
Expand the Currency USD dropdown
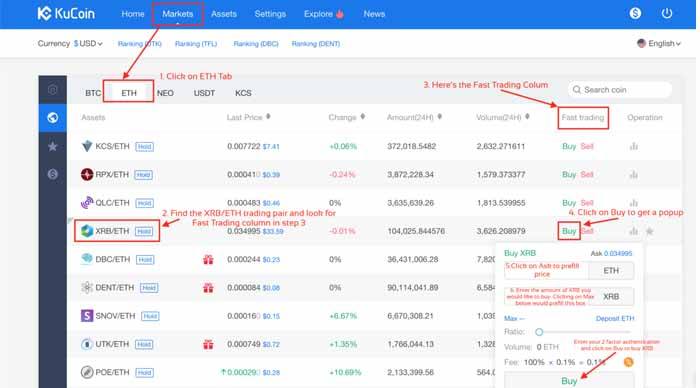point(88,43)
